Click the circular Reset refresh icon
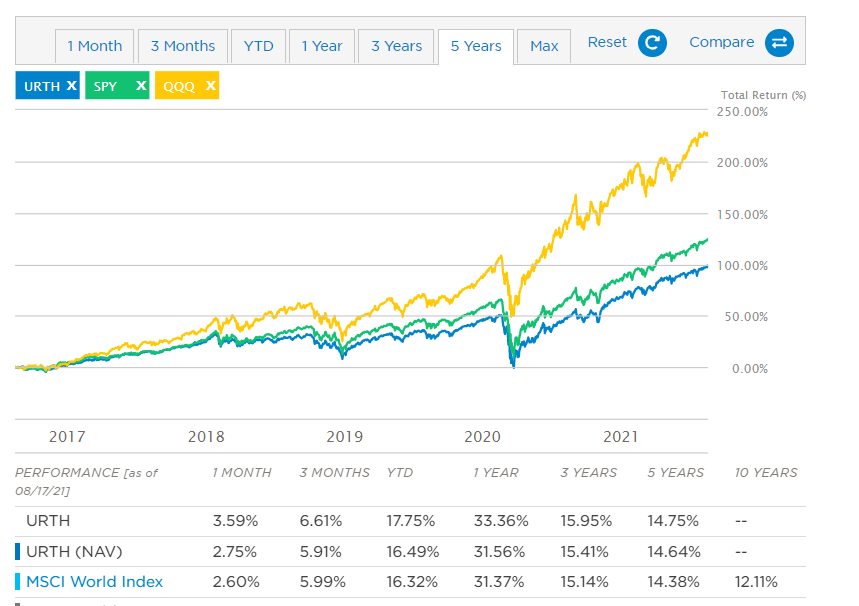Image resolution: width=859 pixels, height=606 pixels. point(652,43)
